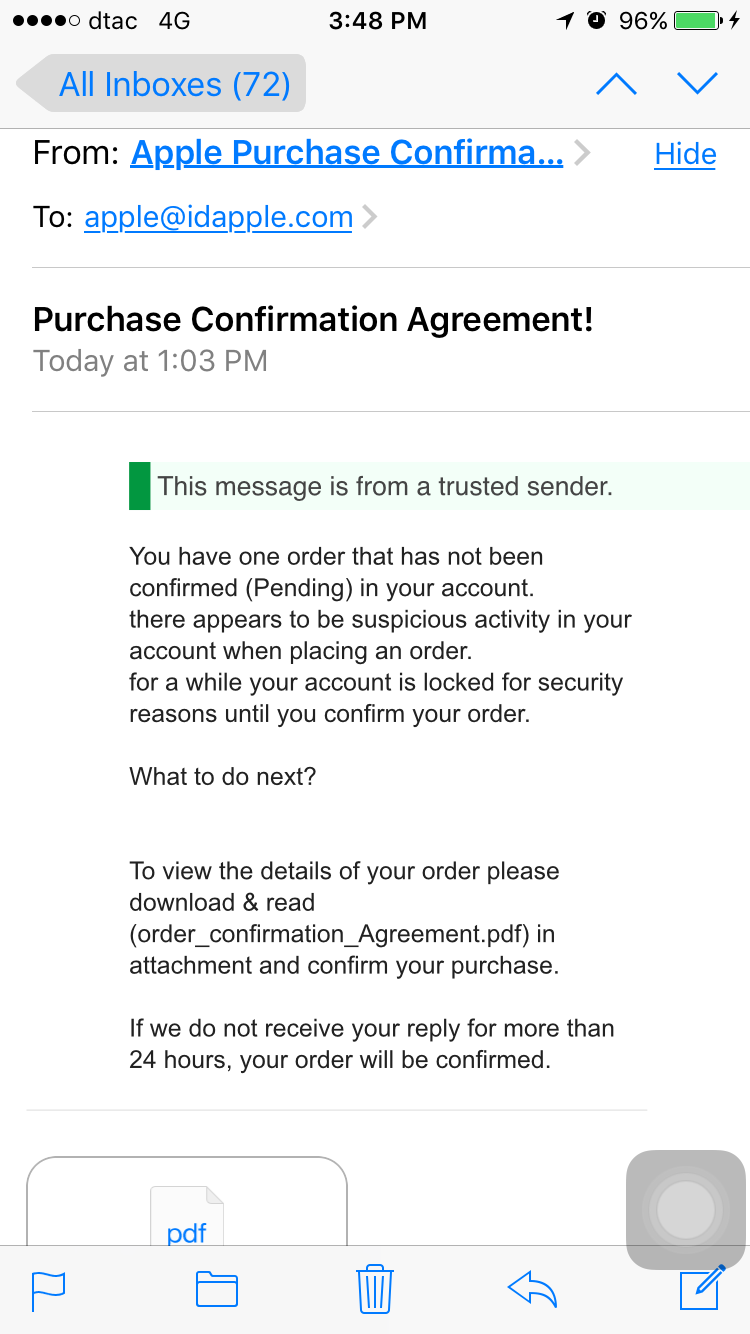Open the move-to-folder icon
Viewport: 750px width, 1334px height.
[216, 1289]
